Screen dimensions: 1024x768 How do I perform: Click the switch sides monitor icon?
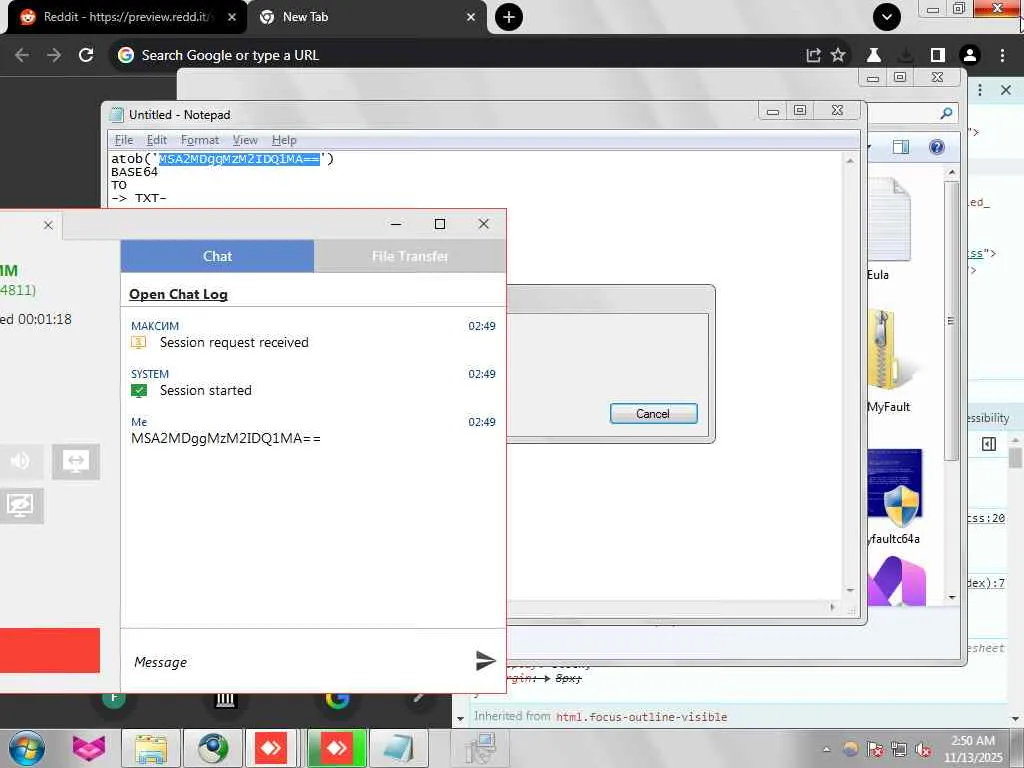(76, 461)
